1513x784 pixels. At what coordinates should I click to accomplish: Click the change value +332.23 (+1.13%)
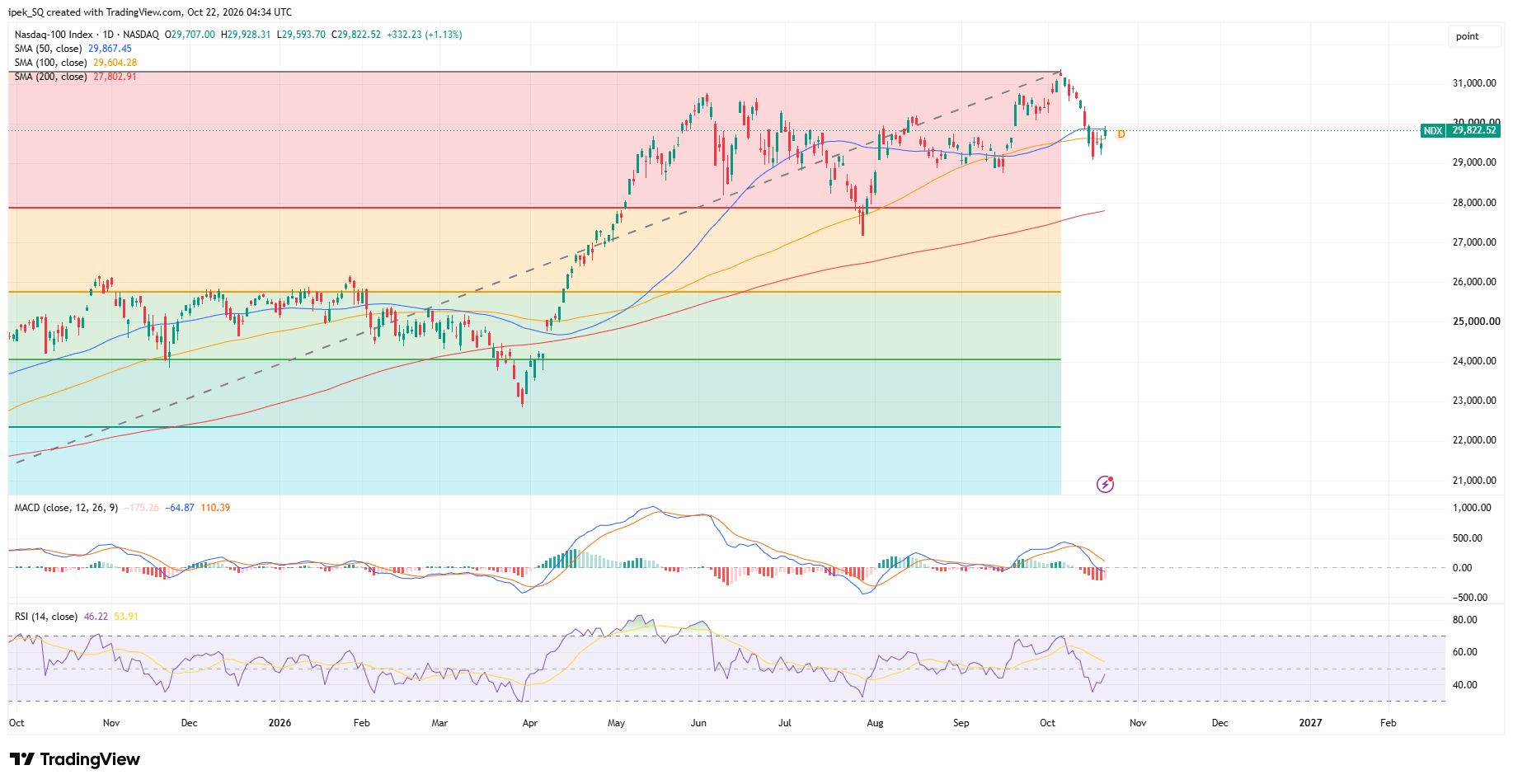pos(425,35)
